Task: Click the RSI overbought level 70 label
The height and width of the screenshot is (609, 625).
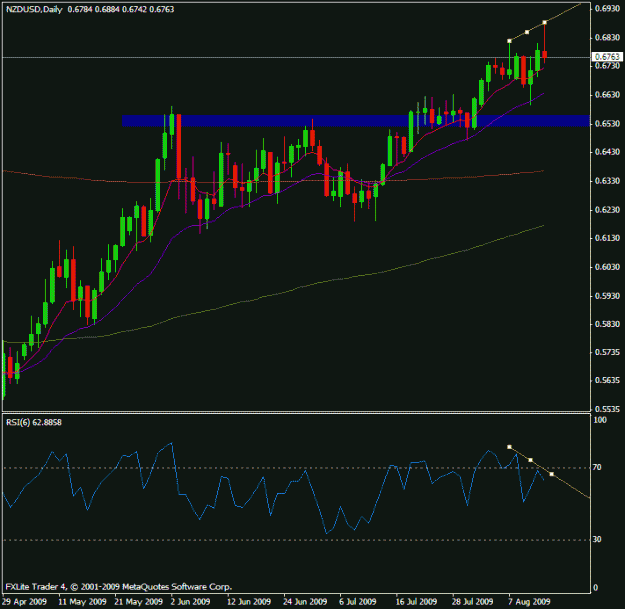Action: coord(597,468)
